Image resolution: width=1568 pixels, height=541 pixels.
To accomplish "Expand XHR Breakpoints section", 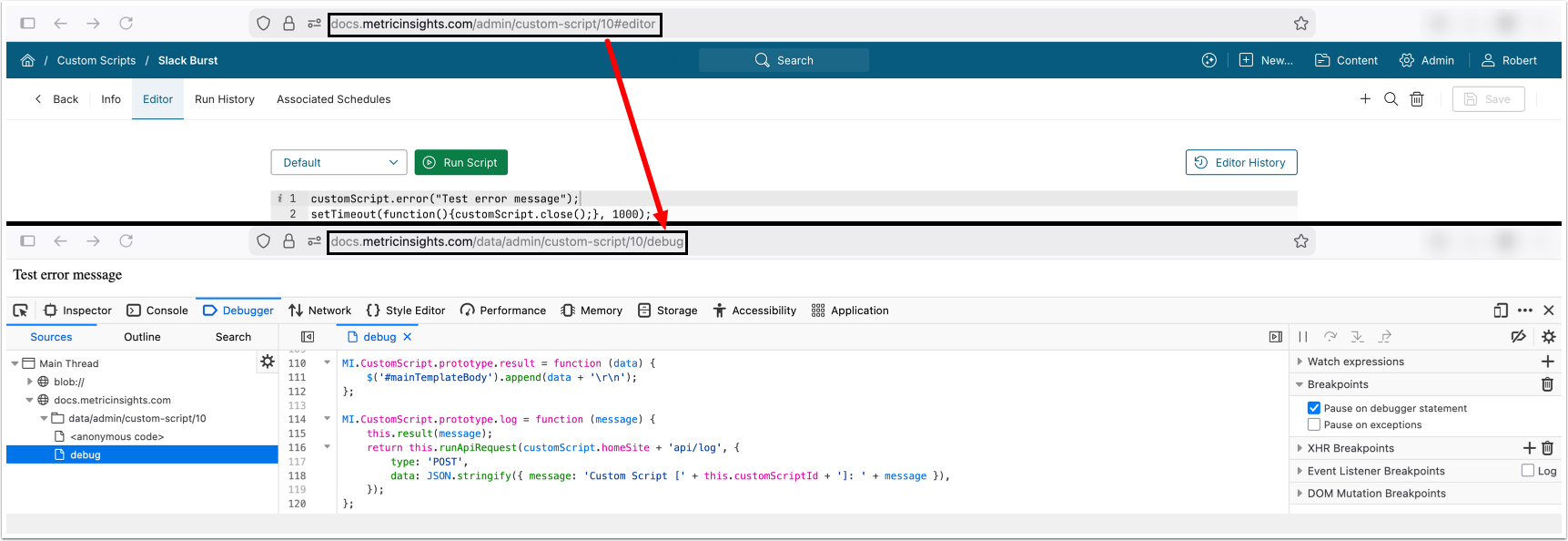I will 1300,448.
